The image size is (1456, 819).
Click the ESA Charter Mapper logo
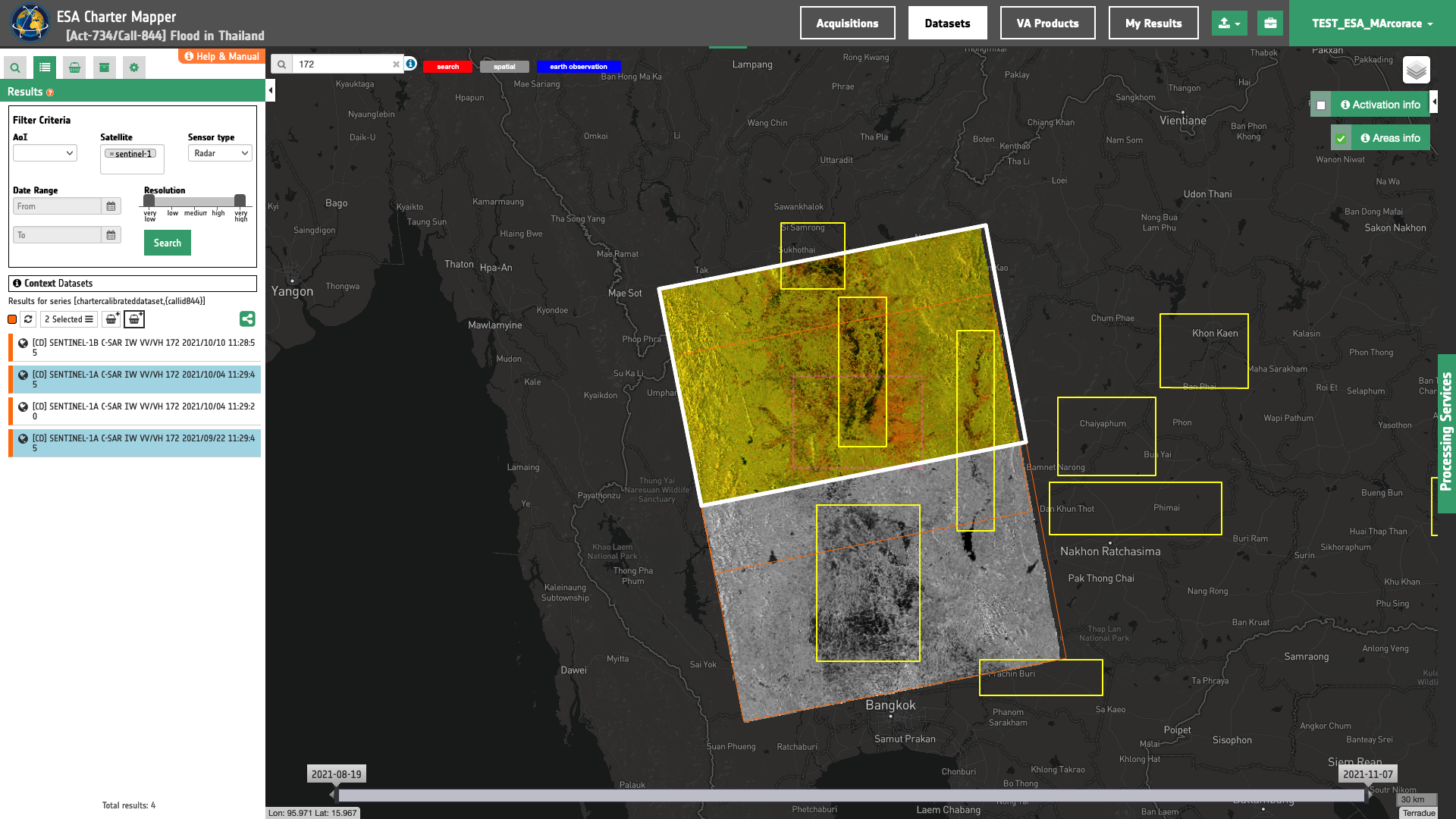tap(30, 24)
